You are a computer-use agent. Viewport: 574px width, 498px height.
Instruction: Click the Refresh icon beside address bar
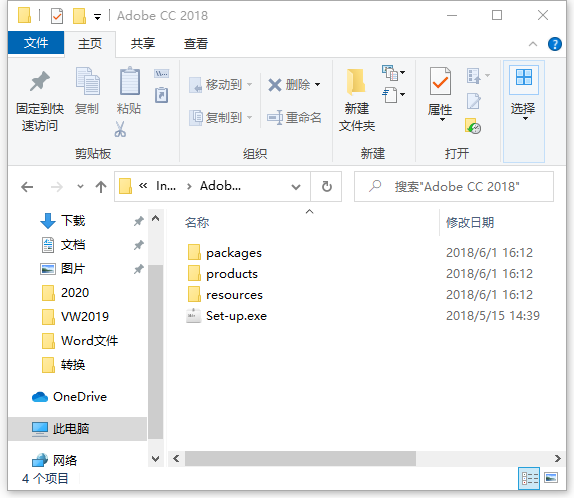(x=327, y=186)
